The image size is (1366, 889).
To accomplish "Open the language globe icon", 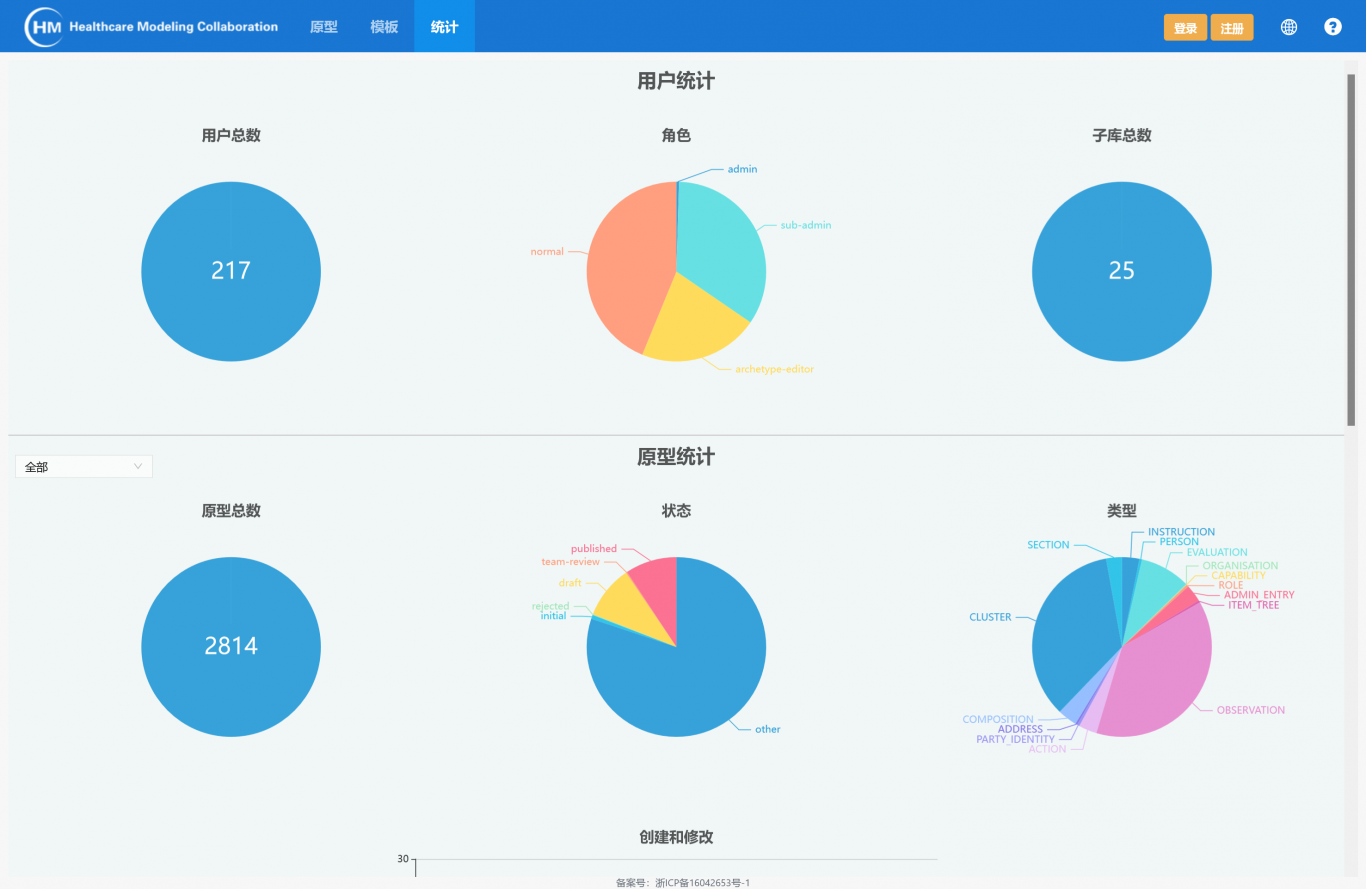I will pyautogui.click(x=1289, y=27).
